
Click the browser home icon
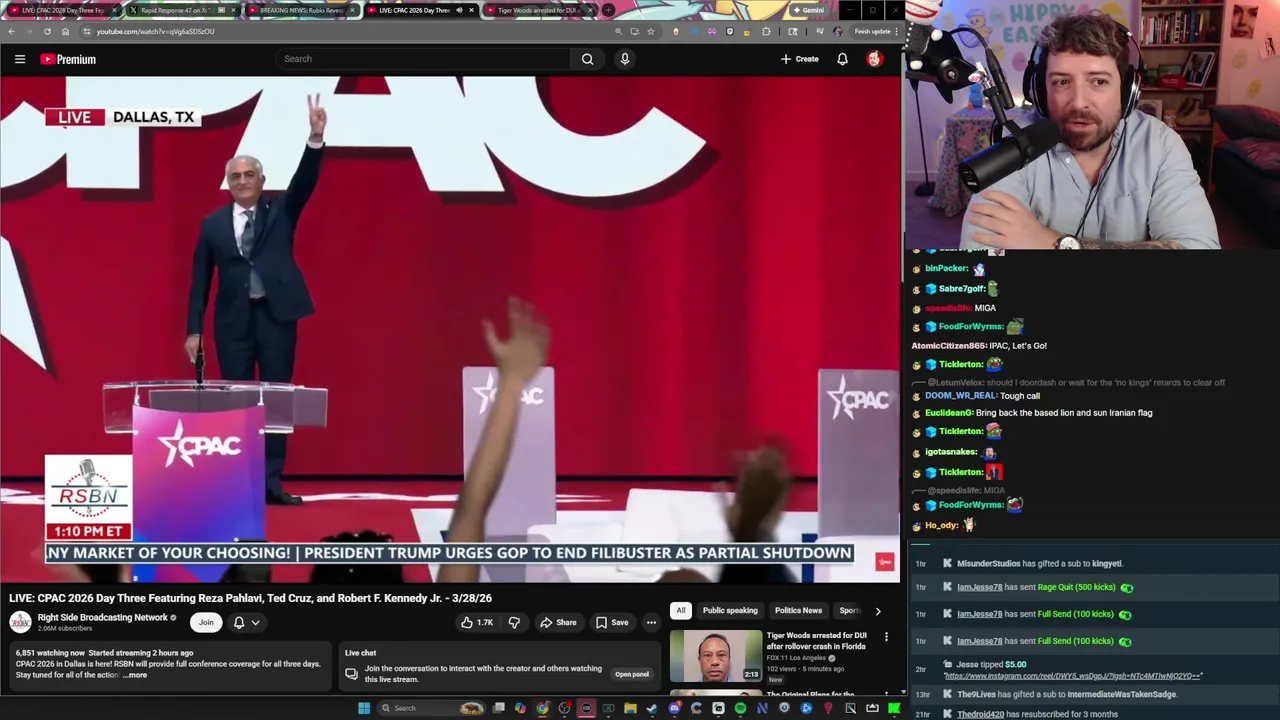pyautogui.click(x=65, y=31)
